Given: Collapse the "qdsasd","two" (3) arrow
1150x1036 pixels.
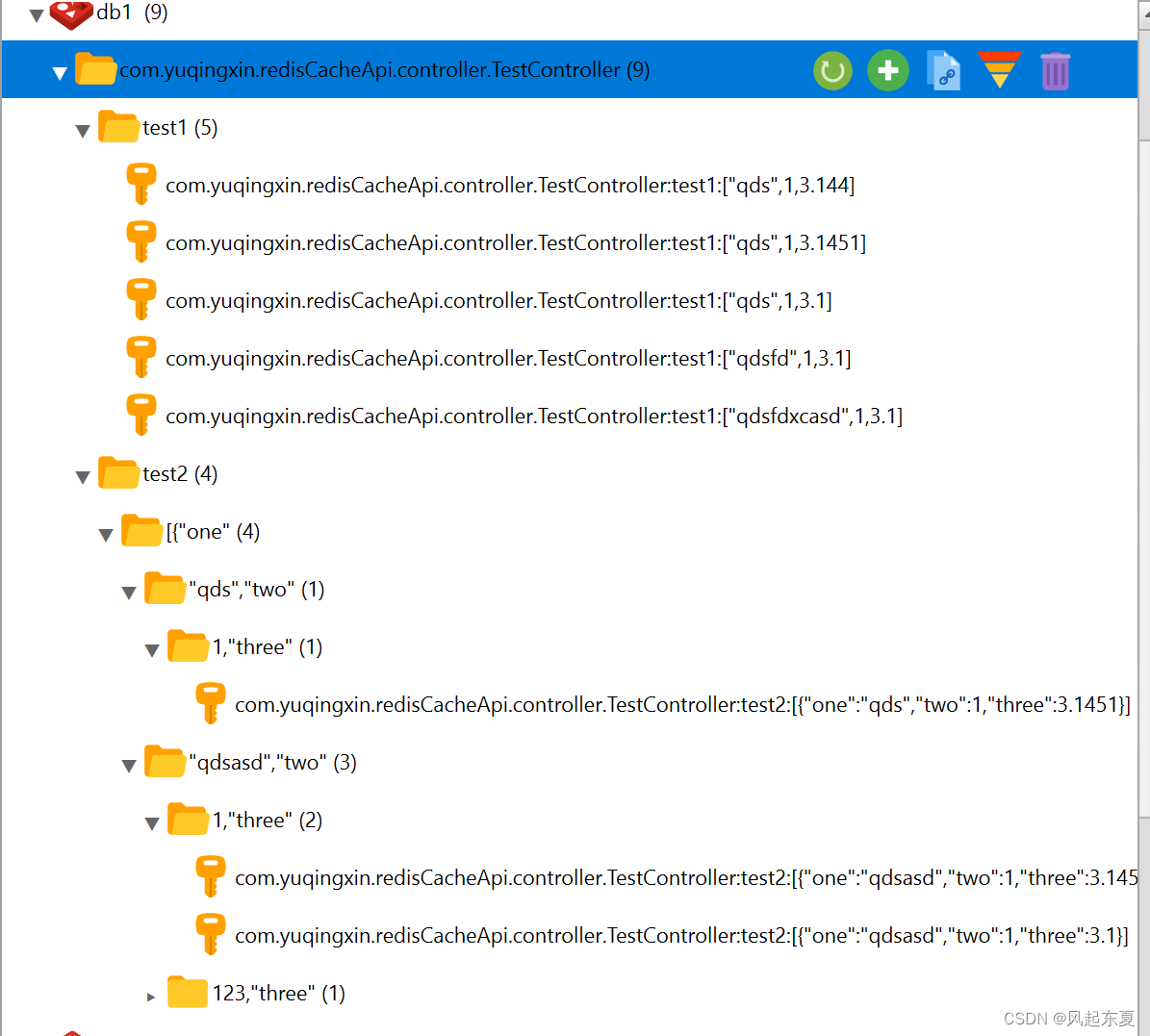Looking at the screenshot, I should [x=129, y=766].
